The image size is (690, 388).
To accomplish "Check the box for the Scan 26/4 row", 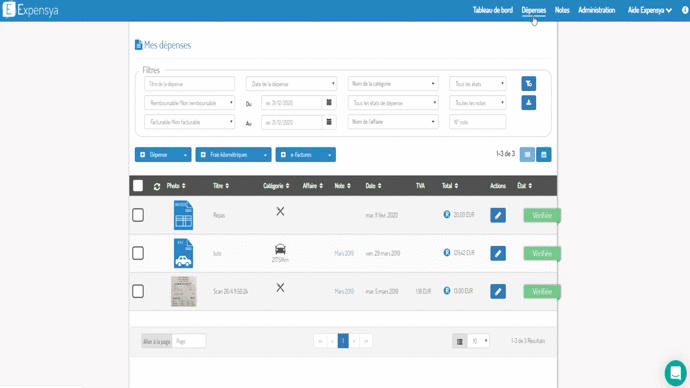I will (138, 291).
